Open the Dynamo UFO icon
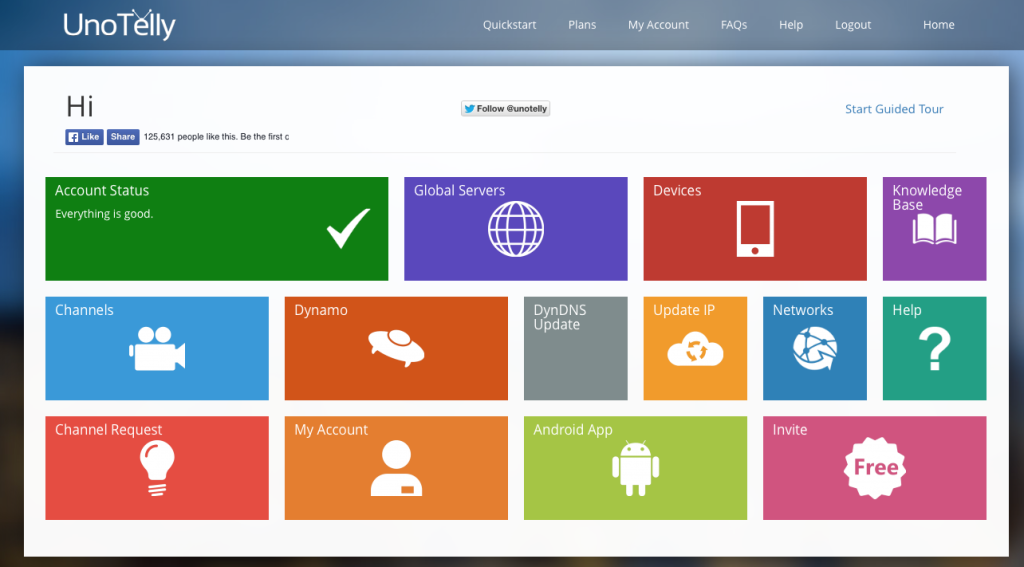Viewport: 1024px width, 567px height. 396,348
